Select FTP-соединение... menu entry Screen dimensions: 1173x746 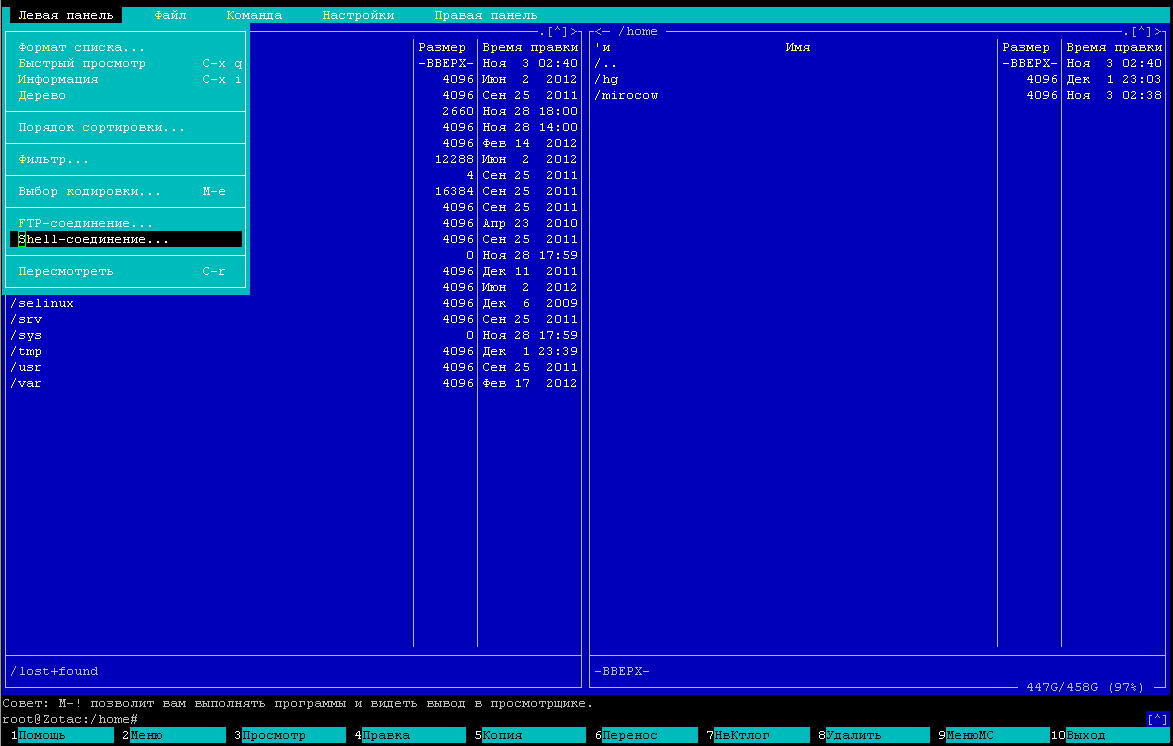point(86,223)
